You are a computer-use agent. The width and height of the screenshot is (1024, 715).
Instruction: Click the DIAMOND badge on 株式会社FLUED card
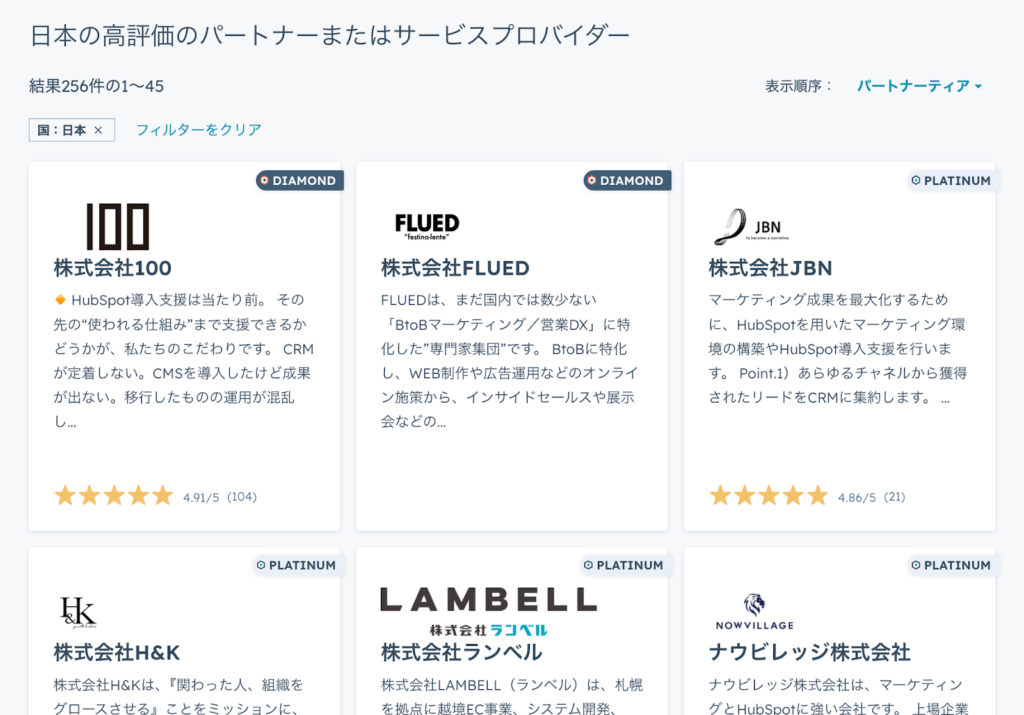pos(626,181)
